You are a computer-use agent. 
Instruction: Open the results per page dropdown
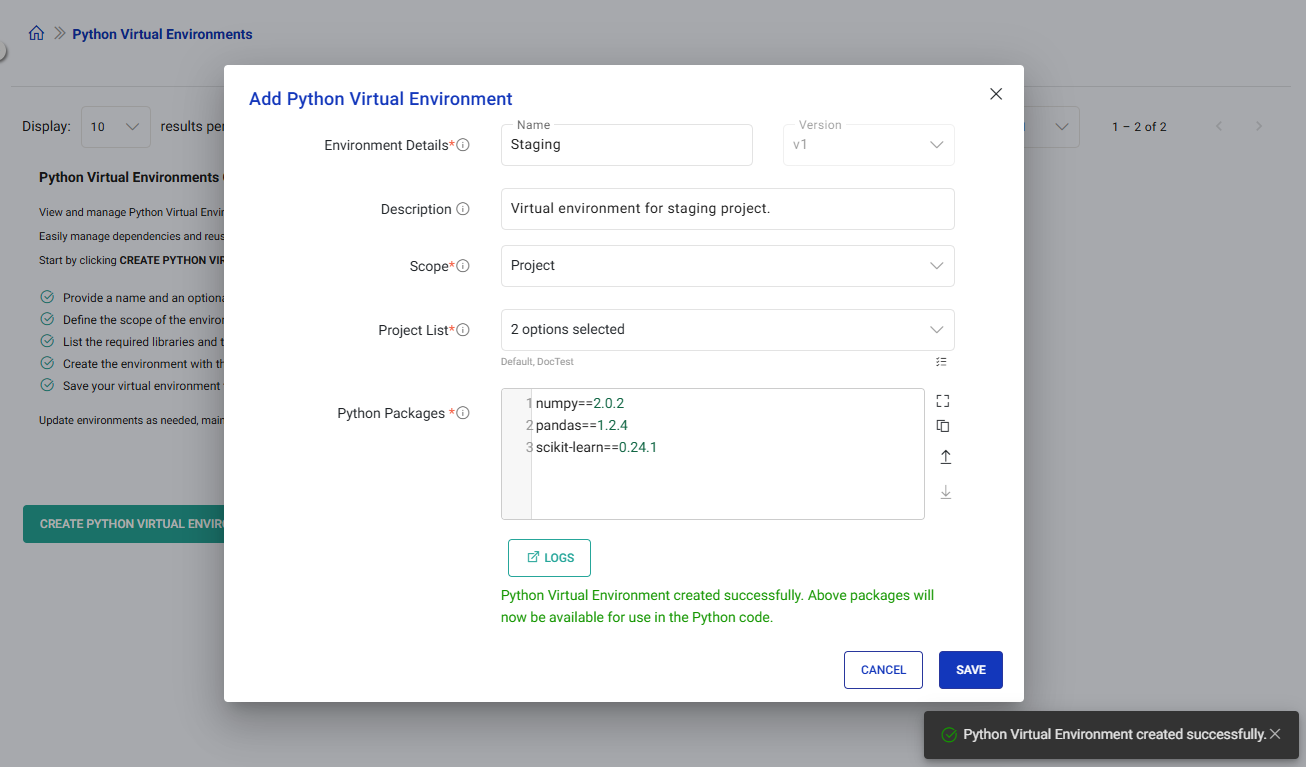tap(115, 127)
